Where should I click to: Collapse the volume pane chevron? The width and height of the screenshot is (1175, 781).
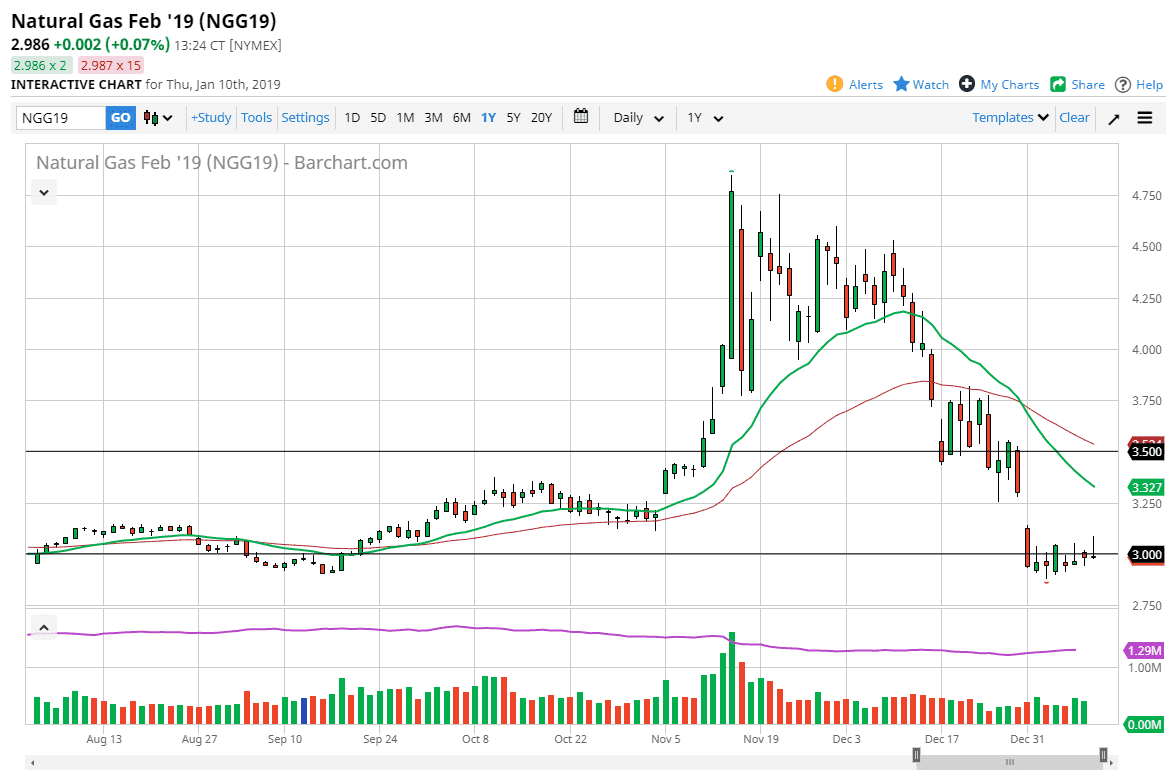pyautogui.click(x=43, y=627)
